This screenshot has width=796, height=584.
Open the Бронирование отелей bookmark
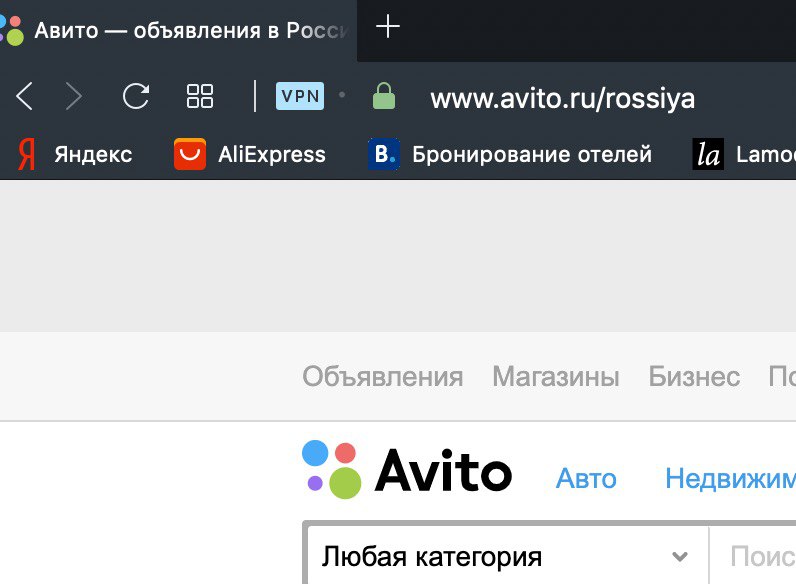tap(510, 154)
